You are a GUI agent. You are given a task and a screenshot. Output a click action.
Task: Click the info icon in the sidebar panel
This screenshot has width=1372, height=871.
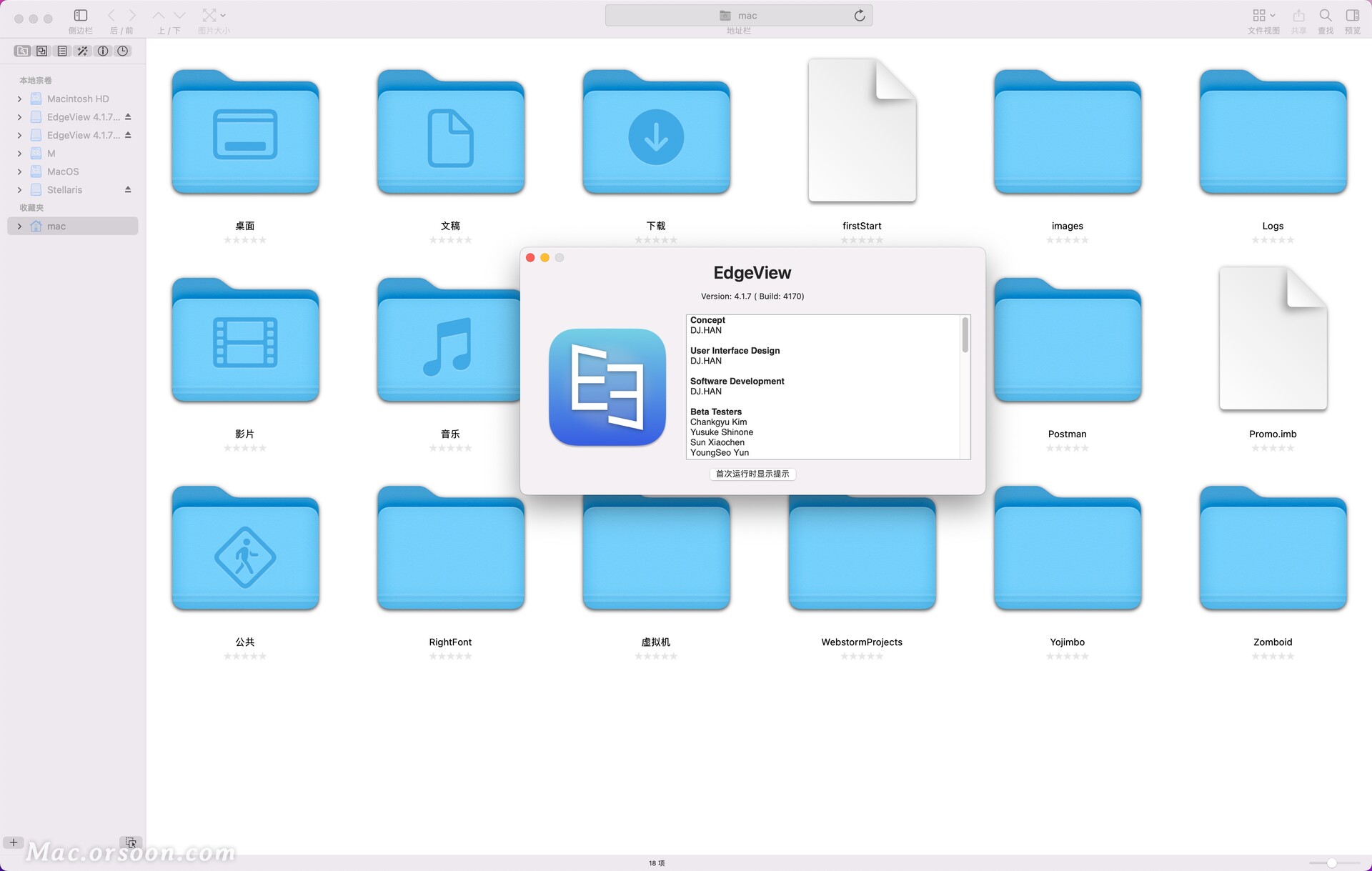(x=102, y=51)
